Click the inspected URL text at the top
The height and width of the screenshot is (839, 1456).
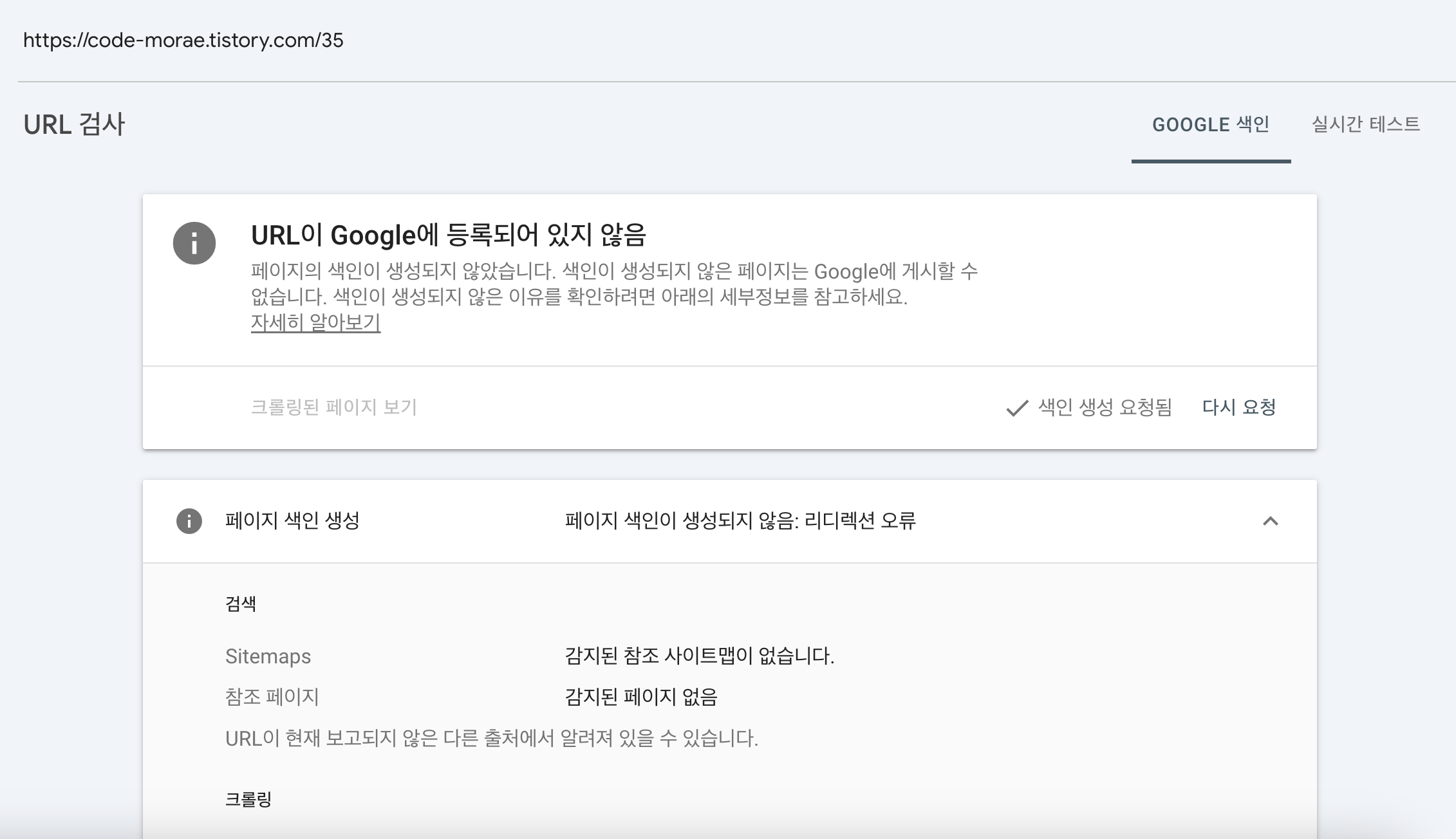coord(183,41)
